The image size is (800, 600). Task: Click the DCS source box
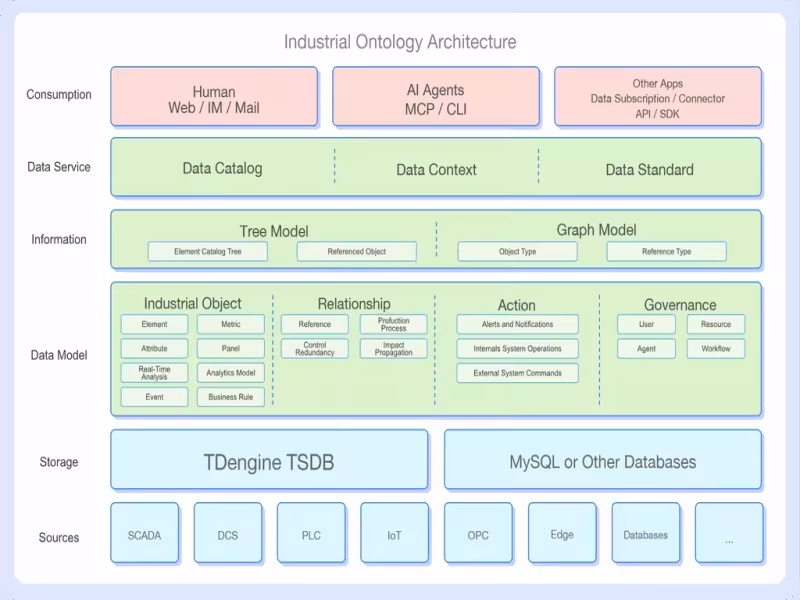coord(228,533)
